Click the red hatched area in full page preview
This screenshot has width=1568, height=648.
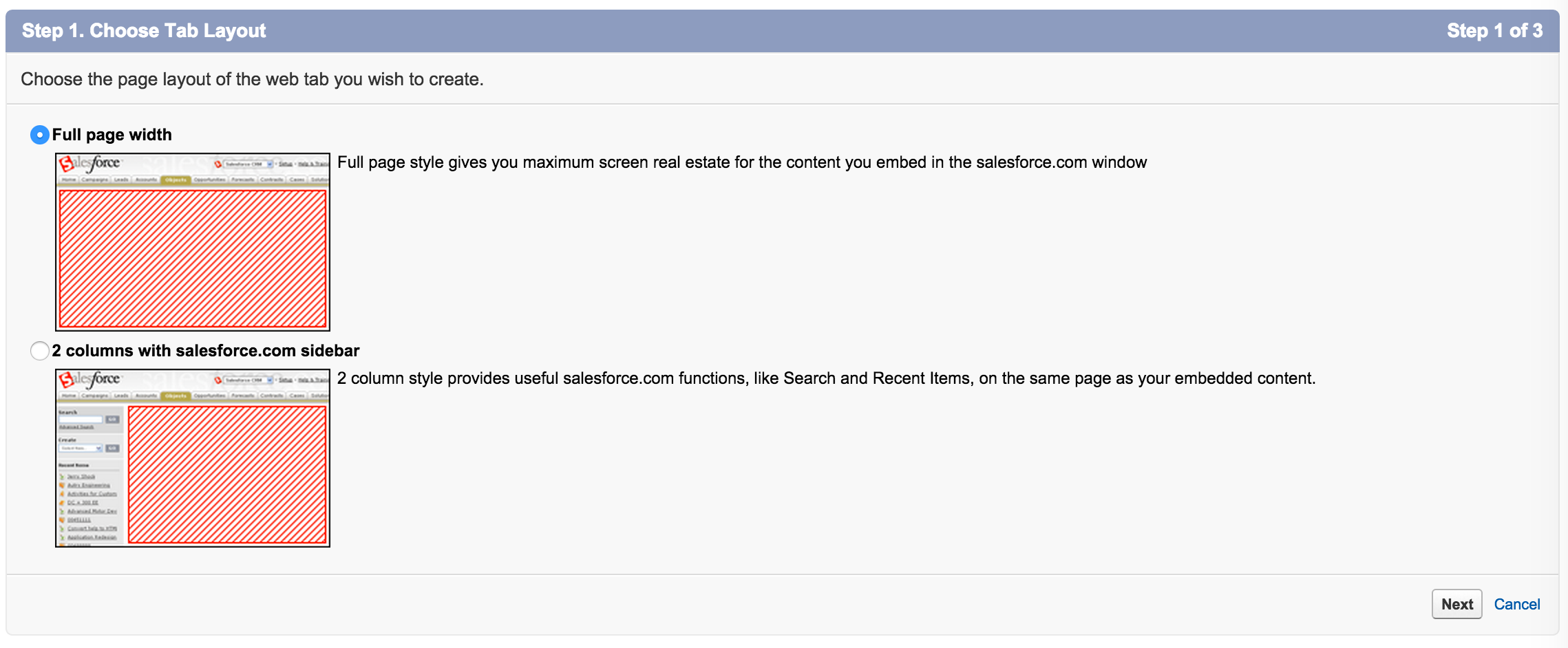tap(193, 259)
